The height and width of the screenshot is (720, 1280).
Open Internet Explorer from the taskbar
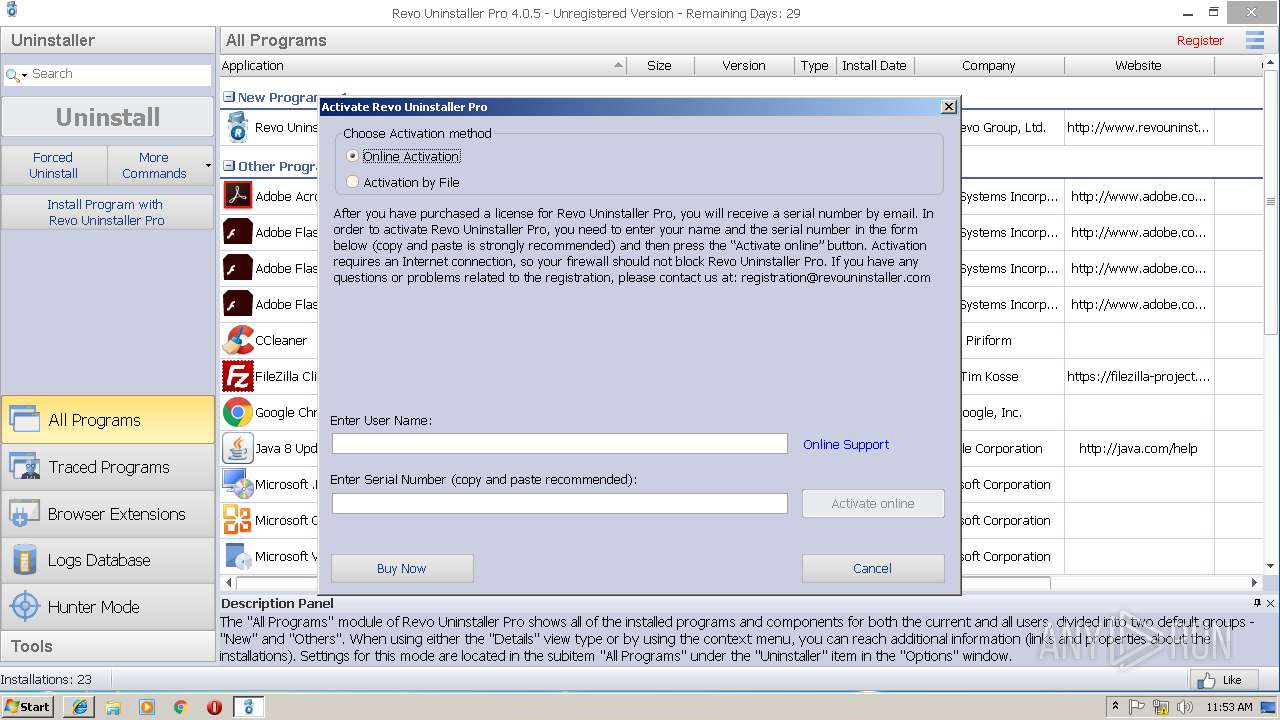[x=79, y=707]
